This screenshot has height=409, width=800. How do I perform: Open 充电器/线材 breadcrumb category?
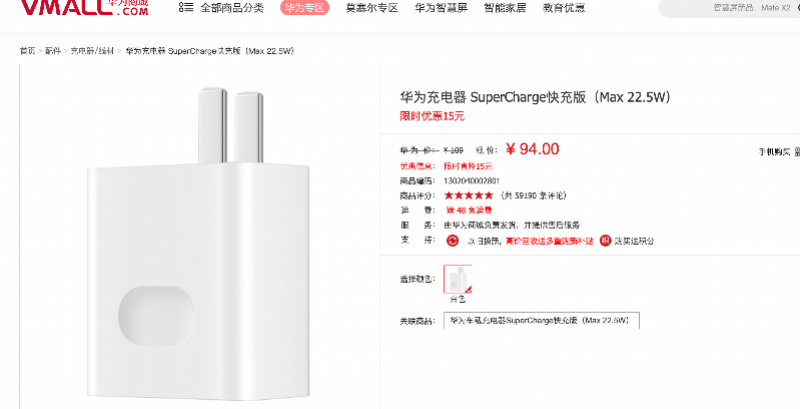[x=92, y=51]
